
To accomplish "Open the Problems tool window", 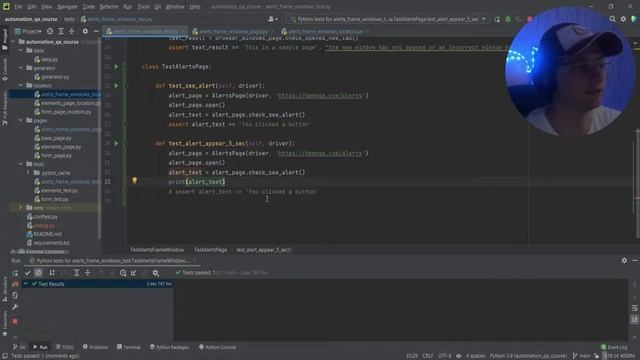I will pyautogui.click(x=96, y=347).
